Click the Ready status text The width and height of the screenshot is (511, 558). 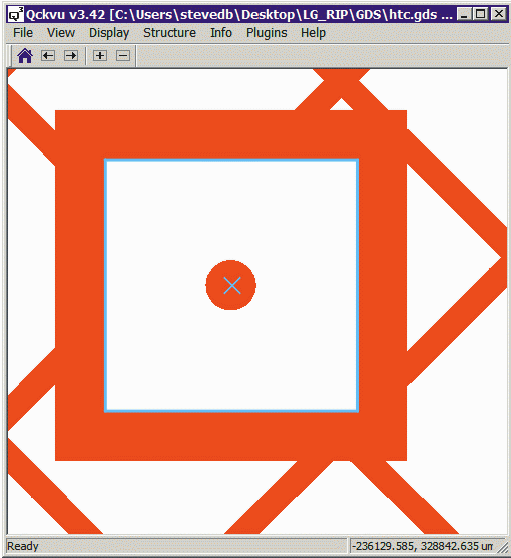[23, 546]
